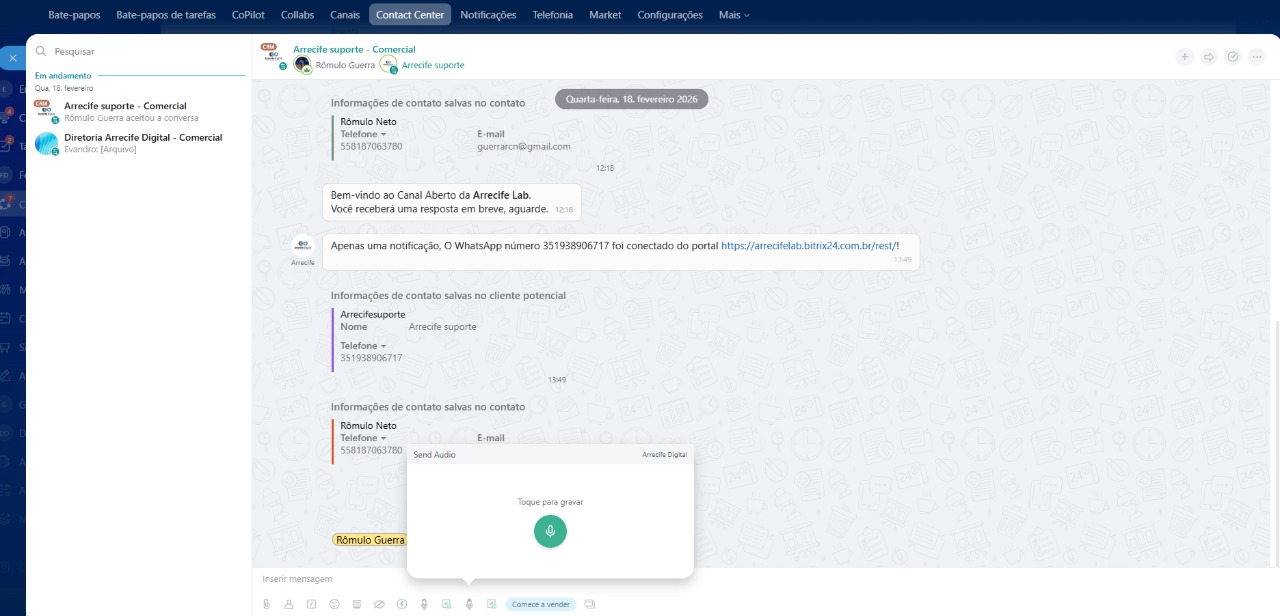The width and height of the screenshot is (1280, 616).
Task: Open the Telefonia menu item
Action: tap(552, 15)
